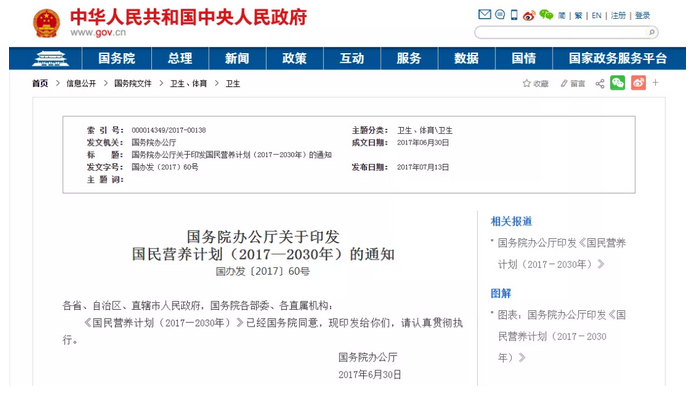Screen dimensions: 696x395
Task: Open related report 国务院办公厅印发《国民营养计划》
Action: tap(561, 253)
